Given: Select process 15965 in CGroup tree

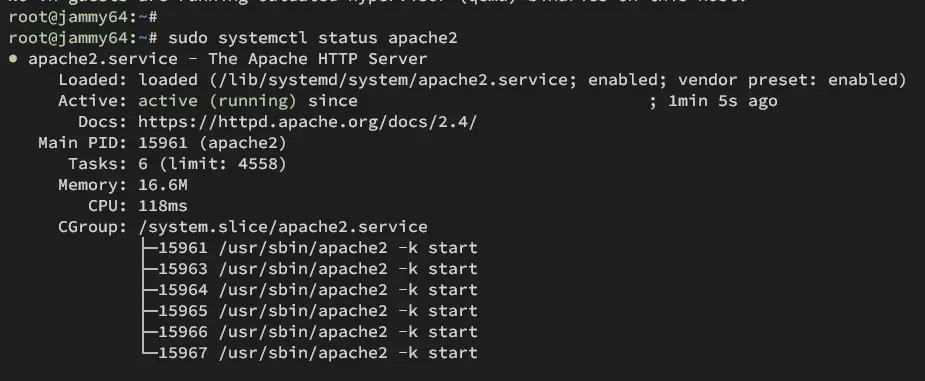Looking at the screenshot, I should point(318,311).
